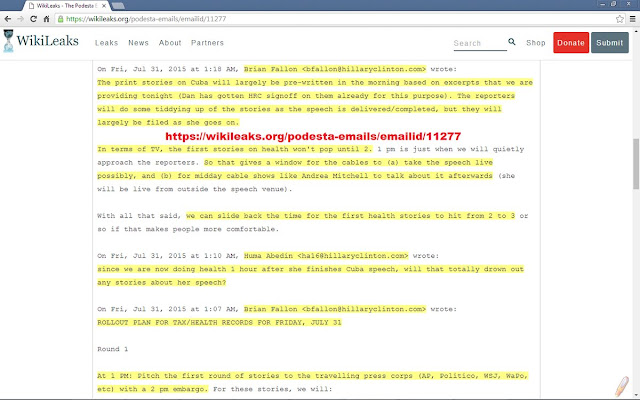Click 'On Fri, Jul 31, 2015 at 1:10 AM' text
The image size is (640, 400).
(x=168, y=256)
